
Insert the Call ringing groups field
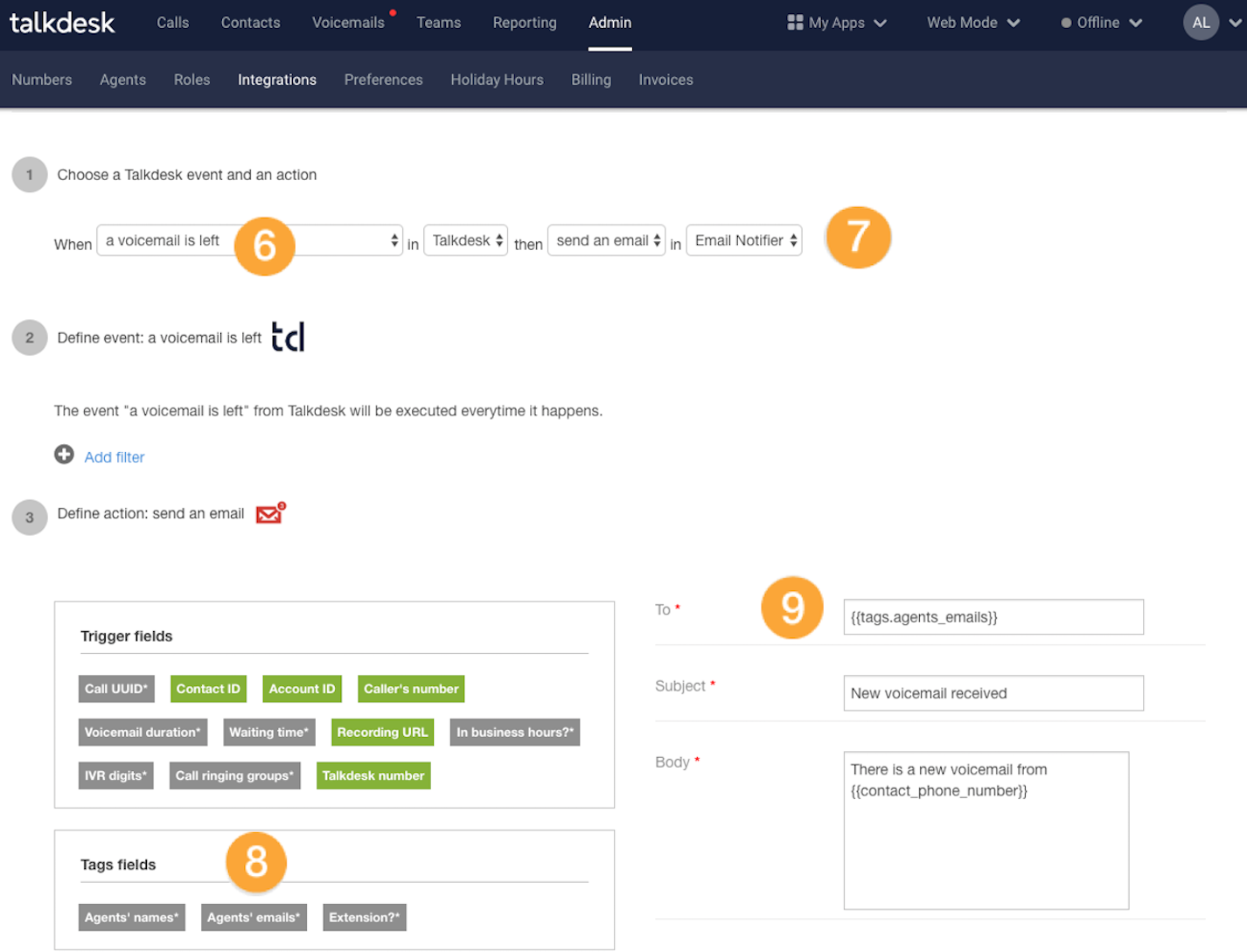pyautogui.click(x=234, y=775)
